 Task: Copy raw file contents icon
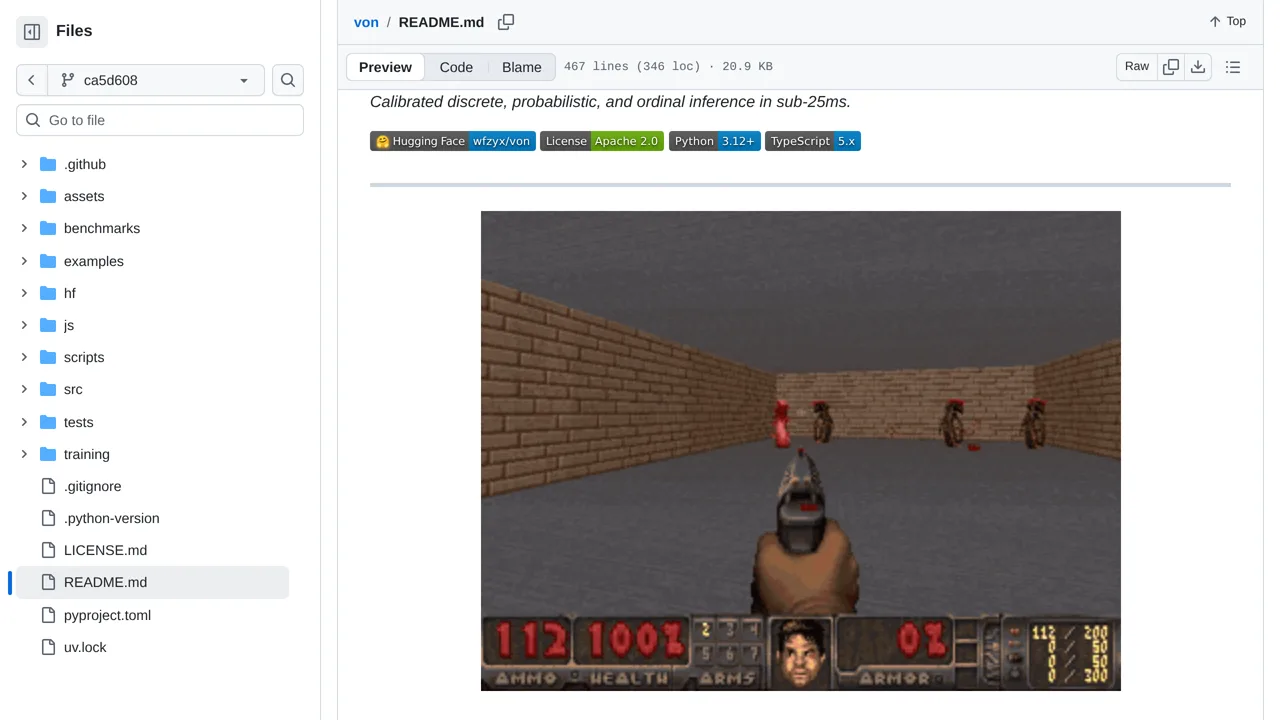point(1171,67)
